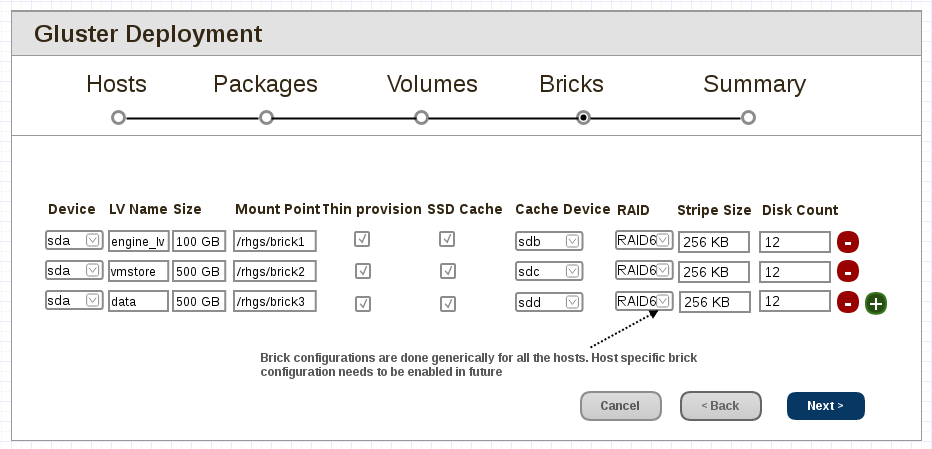Go to the Hosts step
The width and height of the screenshot is (932, 449).
point(118,117)
